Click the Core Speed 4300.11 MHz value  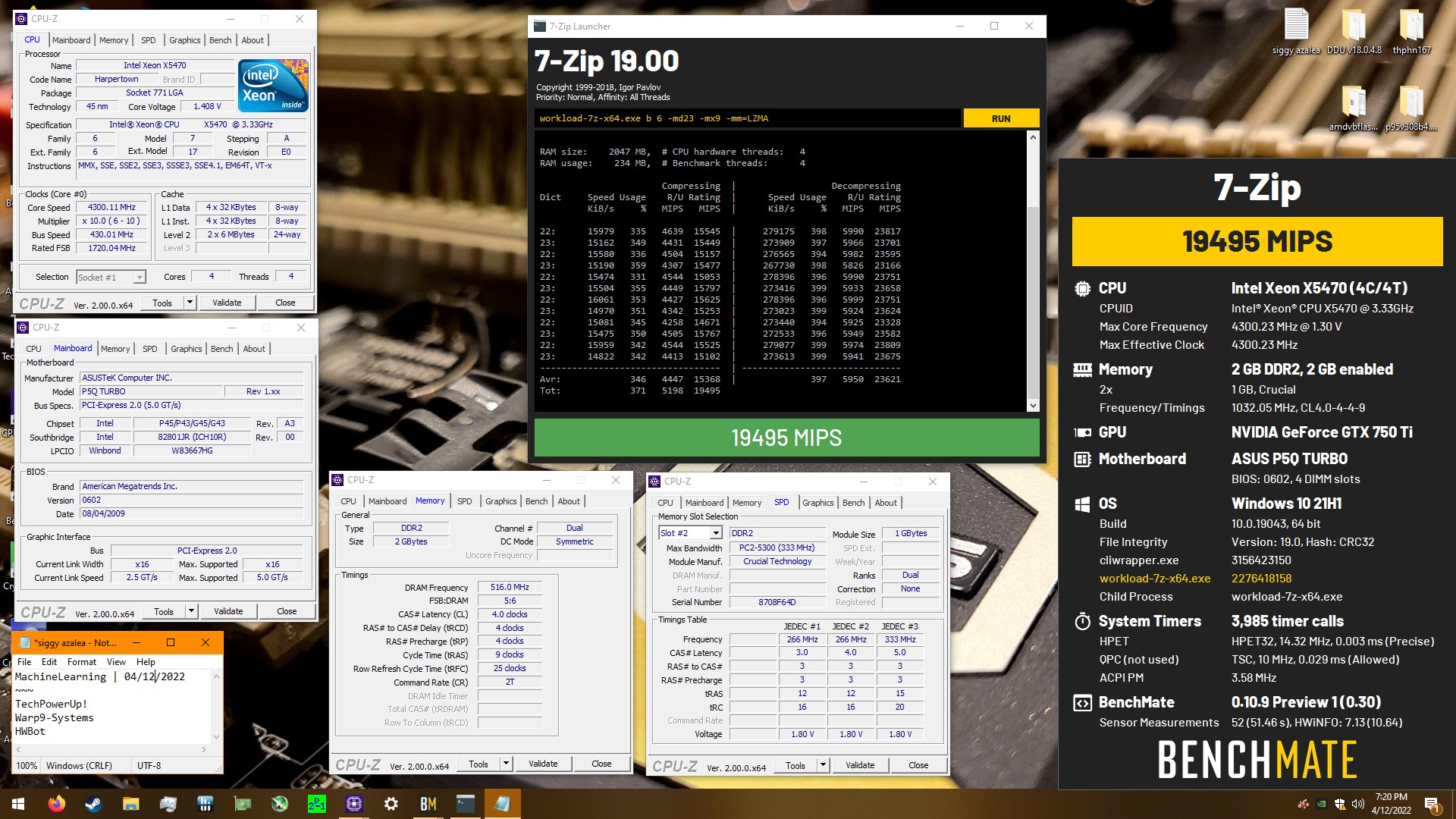click(x=111, y=208)
